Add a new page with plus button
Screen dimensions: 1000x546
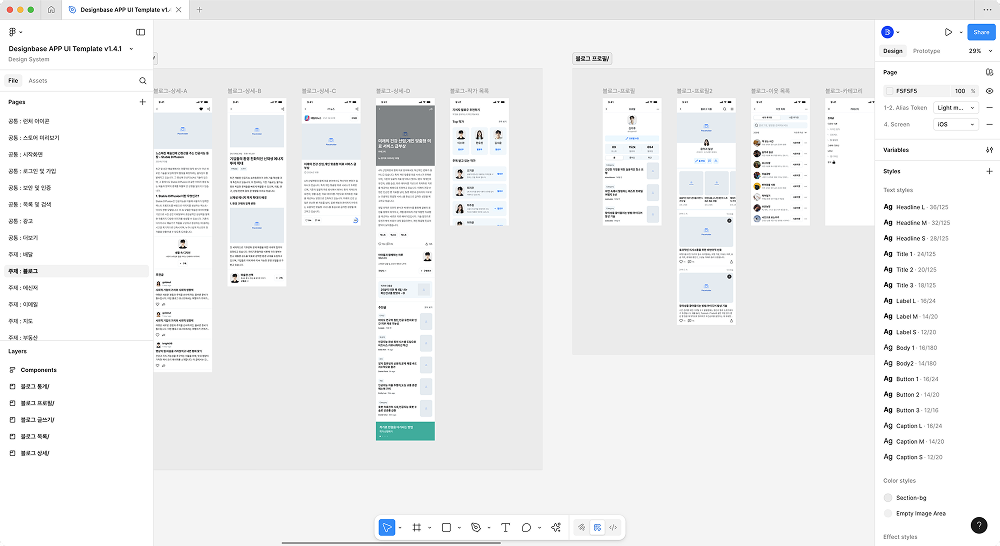142,102
